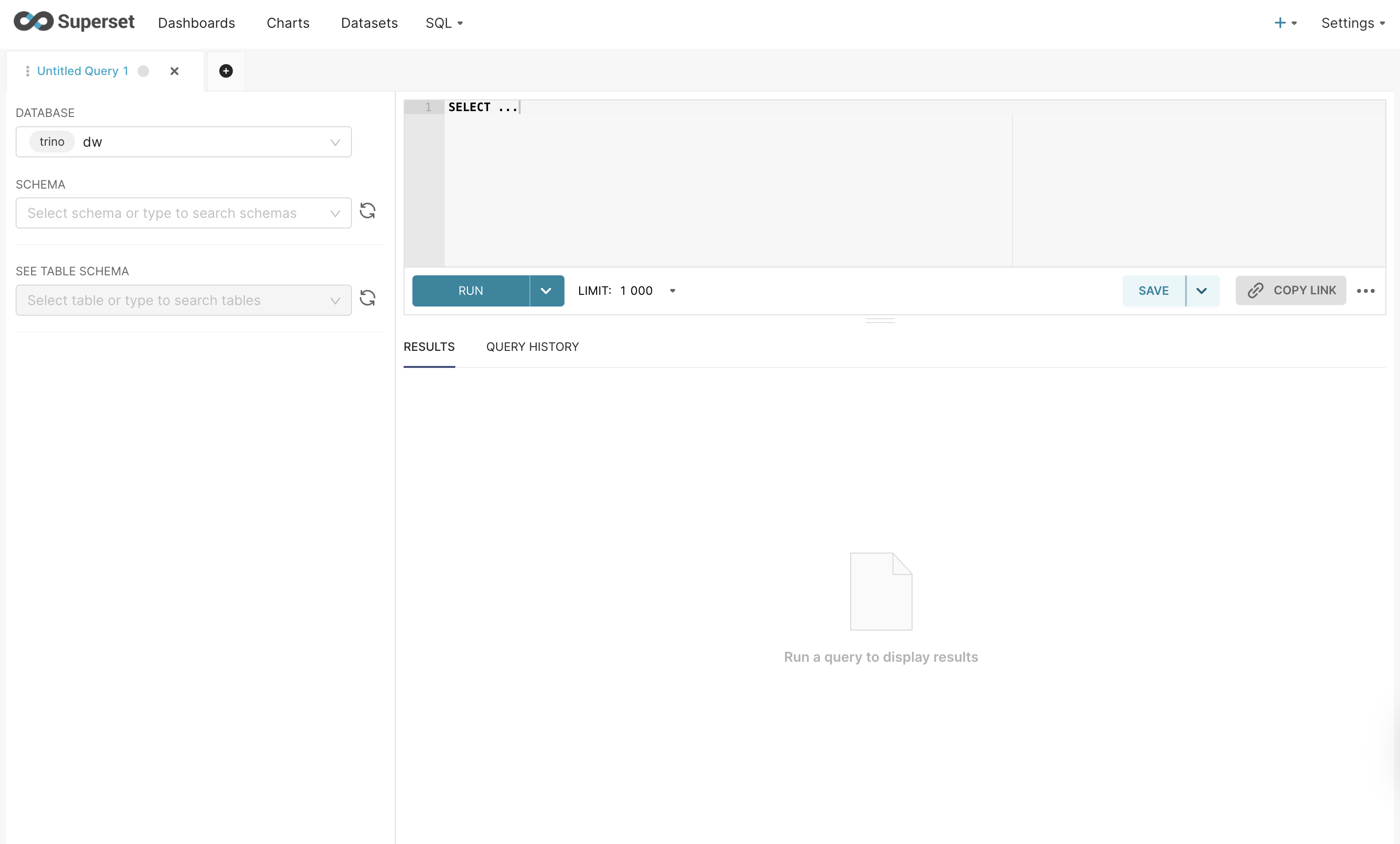Save the current query
This screenshot has height=844, width=1400.
(x=1153, y=291)
